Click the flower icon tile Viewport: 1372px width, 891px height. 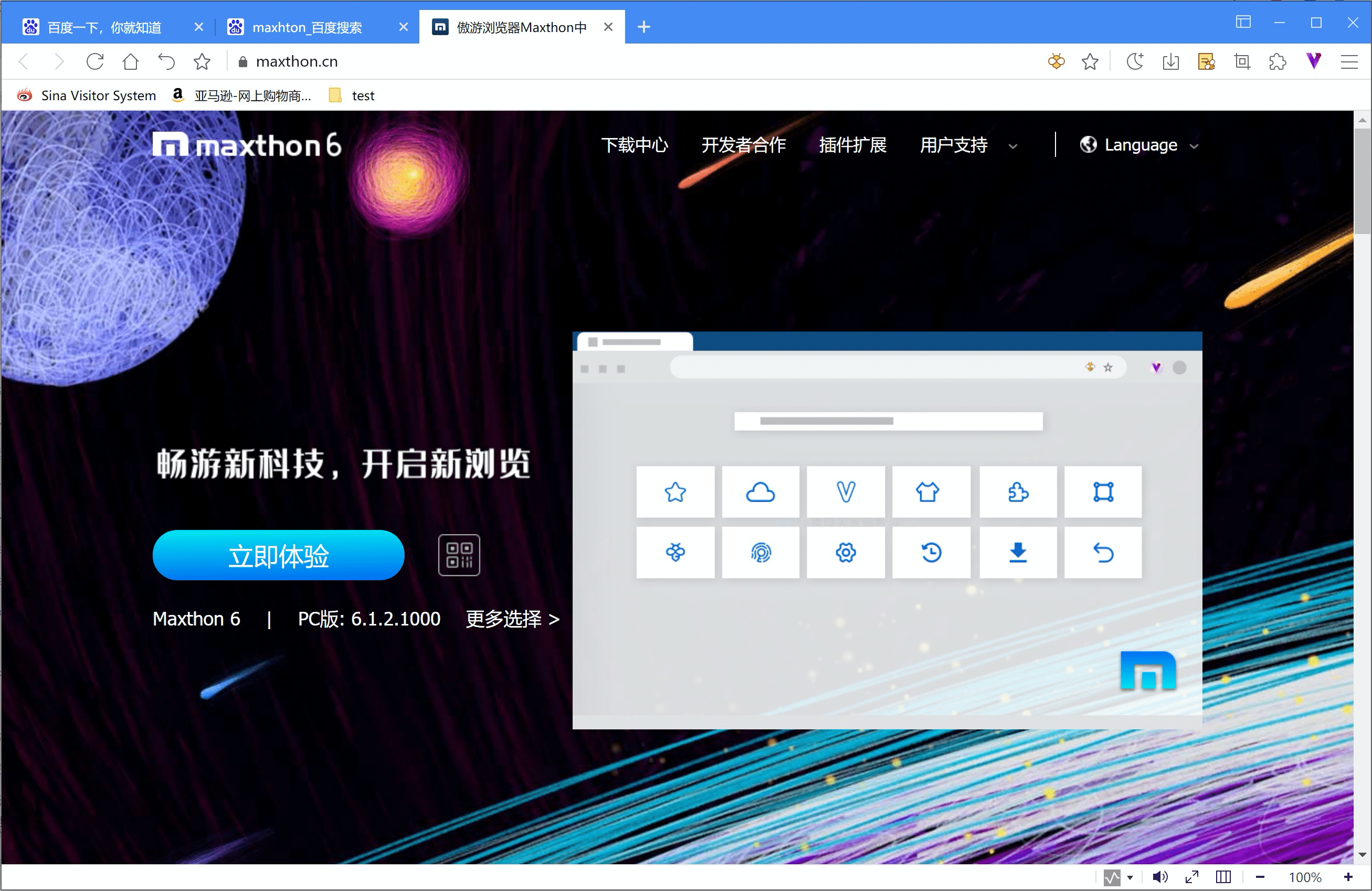click(675, 552)
